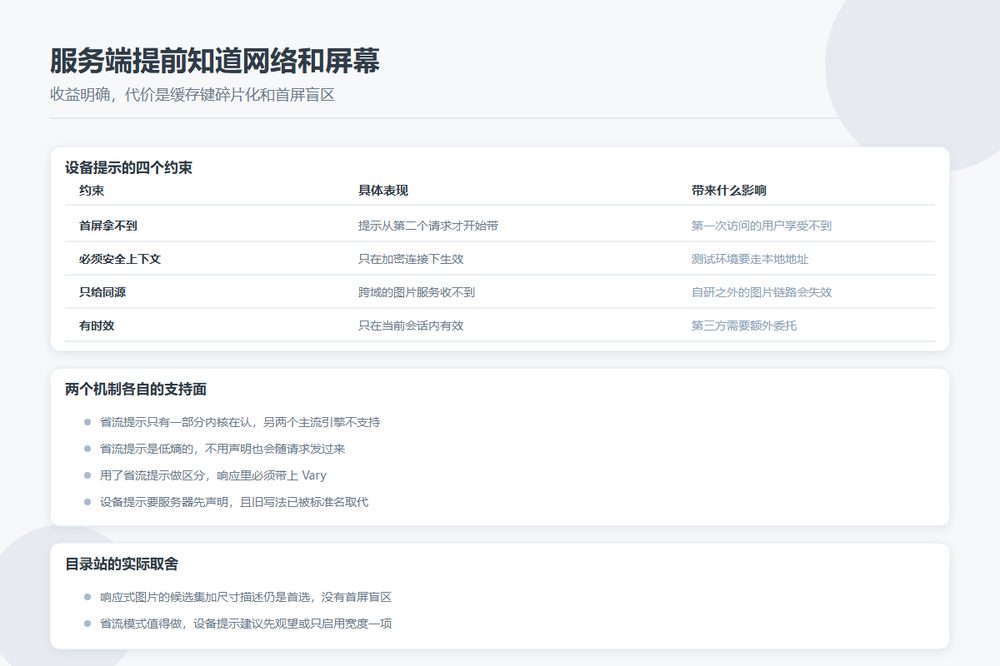1000x666 pixels.
Task: Click bullet 省流提示只有一部分内核在认
Action: tap(240, 422)
